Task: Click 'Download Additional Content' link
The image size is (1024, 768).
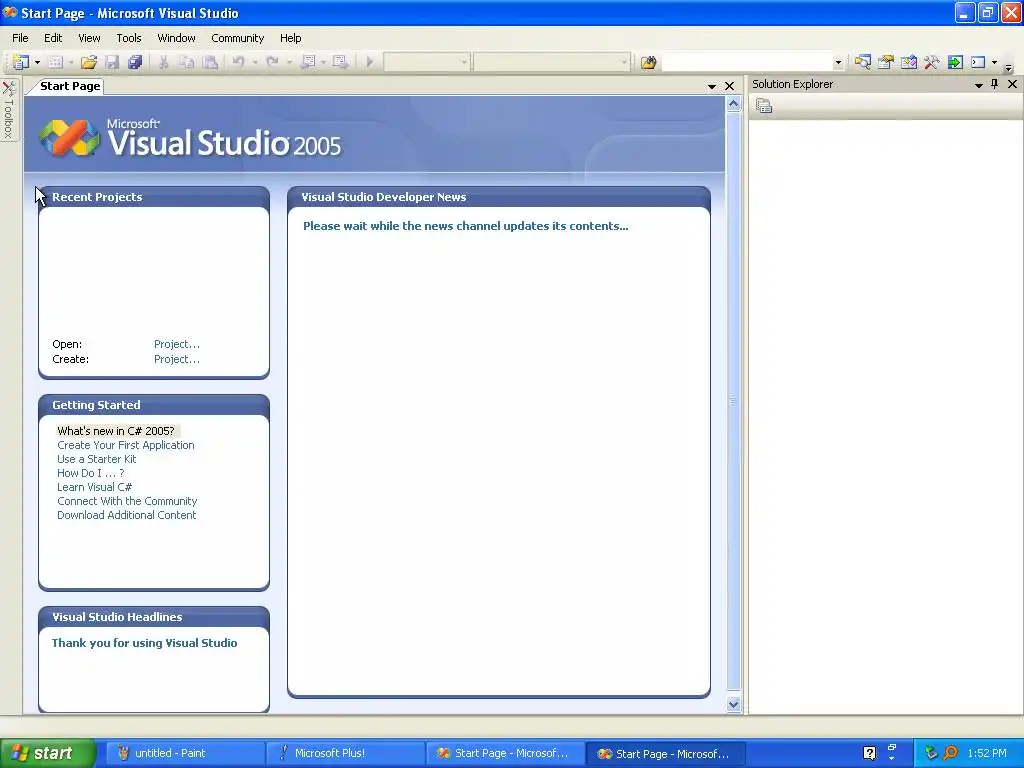Action: click(x=126, y=515)
